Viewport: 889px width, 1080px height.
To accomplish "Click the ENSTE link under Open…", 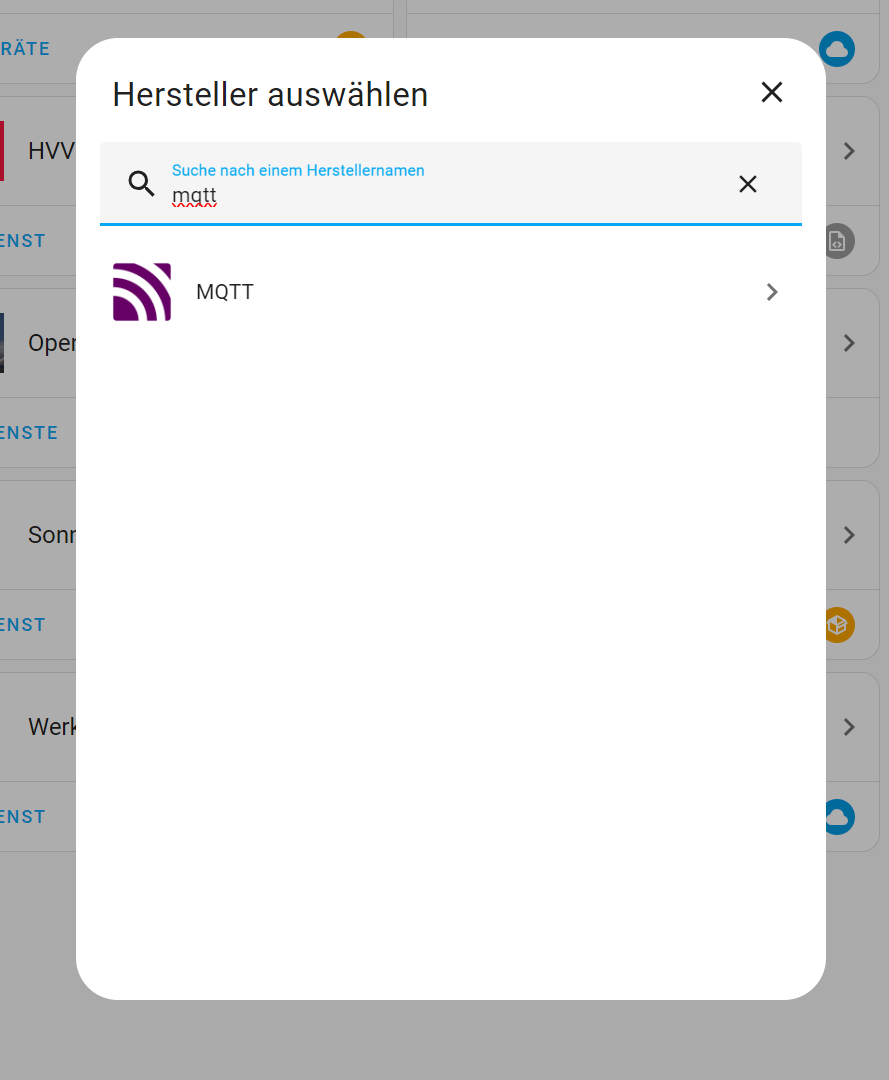I will [x=29, y=433].
